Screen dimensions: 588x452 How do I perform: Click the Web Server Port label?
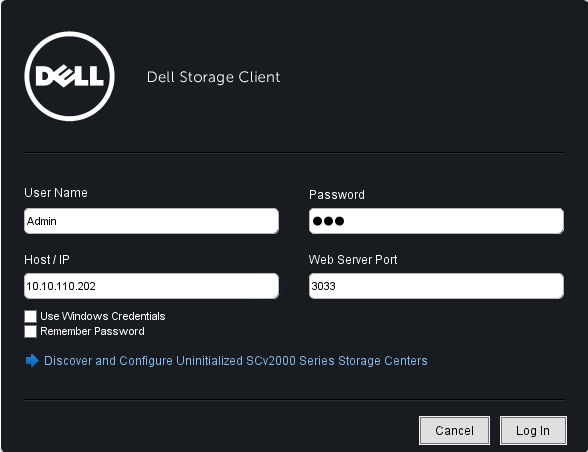click(353, 260)
